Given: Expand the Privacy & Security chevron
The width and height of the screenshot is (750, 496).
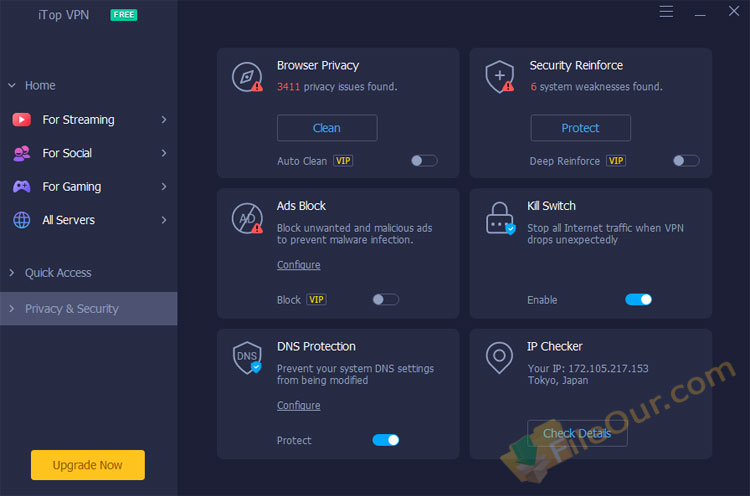Looking at the screenshot, I should pos(12,309).
